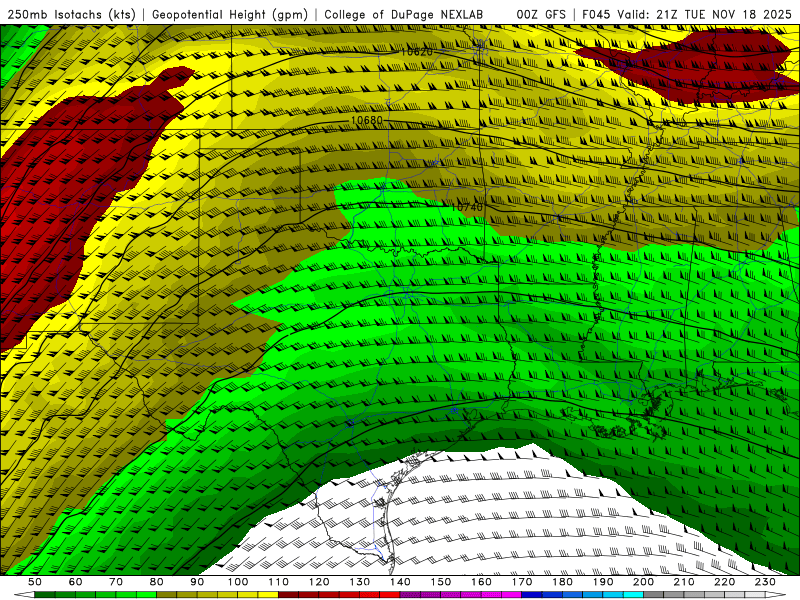Pick the dark blue swatch starting at 170
Viewport: 800px width, 600px height.
532,594
